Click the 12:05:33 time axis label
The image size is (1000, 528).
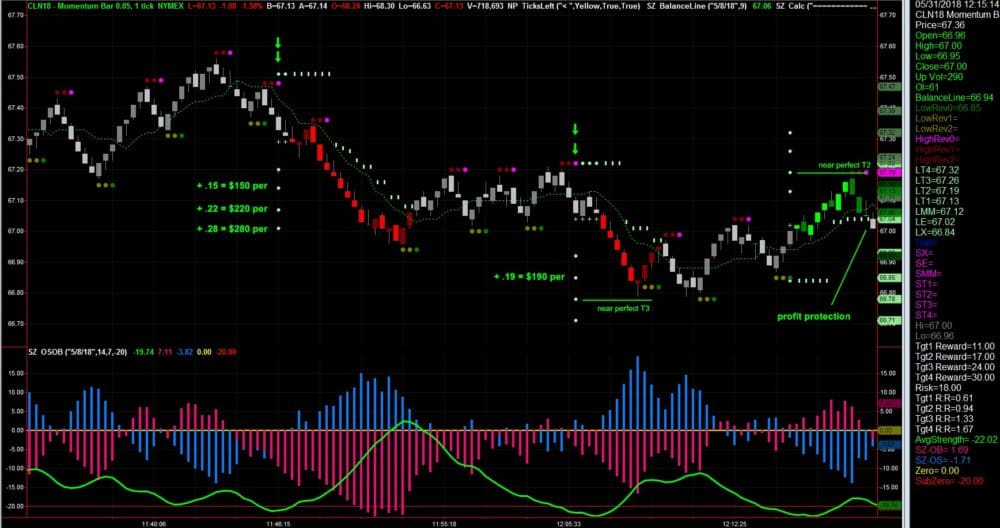point(568,523)
